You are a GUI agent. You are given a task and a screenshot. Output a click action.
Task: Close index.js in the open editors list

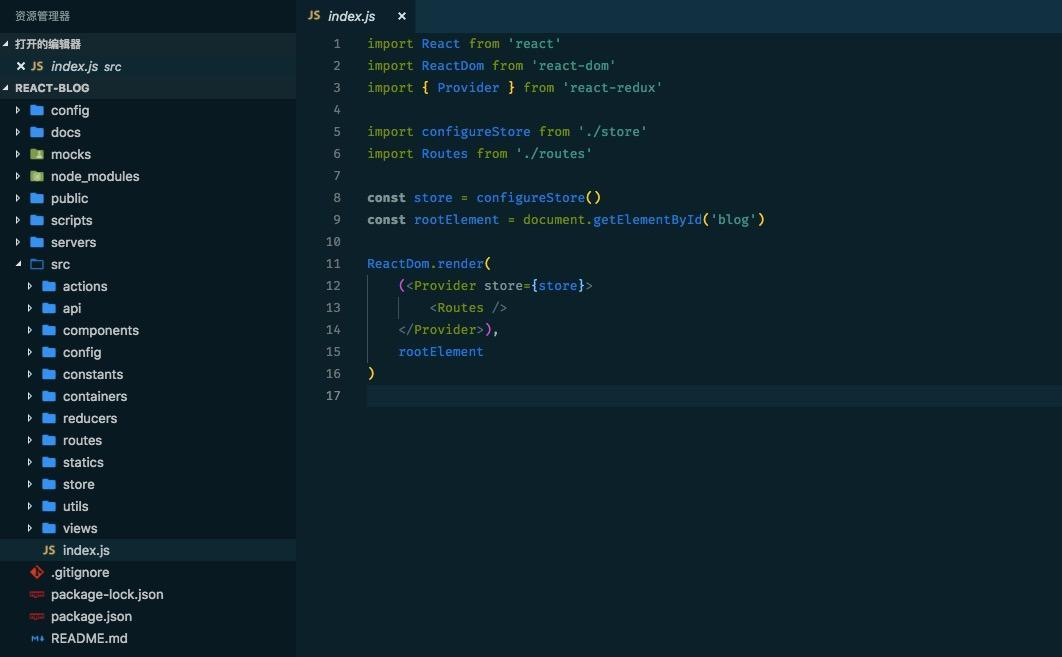[20, 66]
